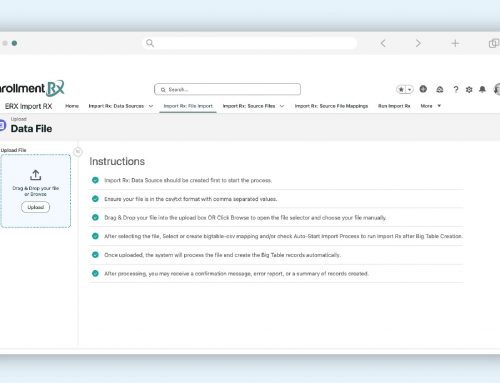Click the Upload File label
This screenshot has height=383, width=500.
[x=13, y=150]
